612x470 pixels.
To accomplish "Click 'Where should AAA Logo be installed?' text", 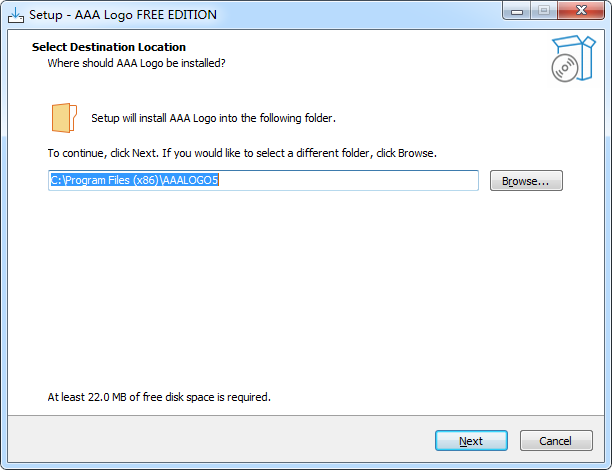I will coord(136,63).
